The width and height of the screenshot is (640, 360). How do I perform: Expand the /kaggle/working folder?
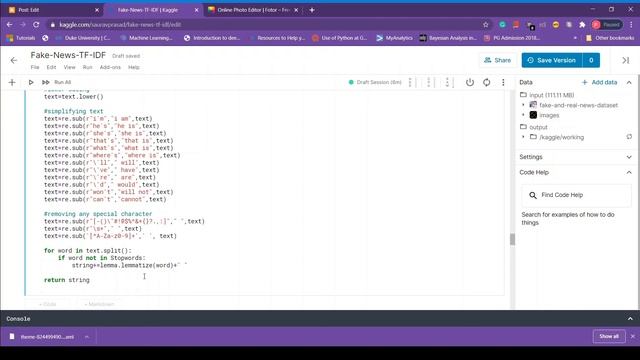pos(523,137)
